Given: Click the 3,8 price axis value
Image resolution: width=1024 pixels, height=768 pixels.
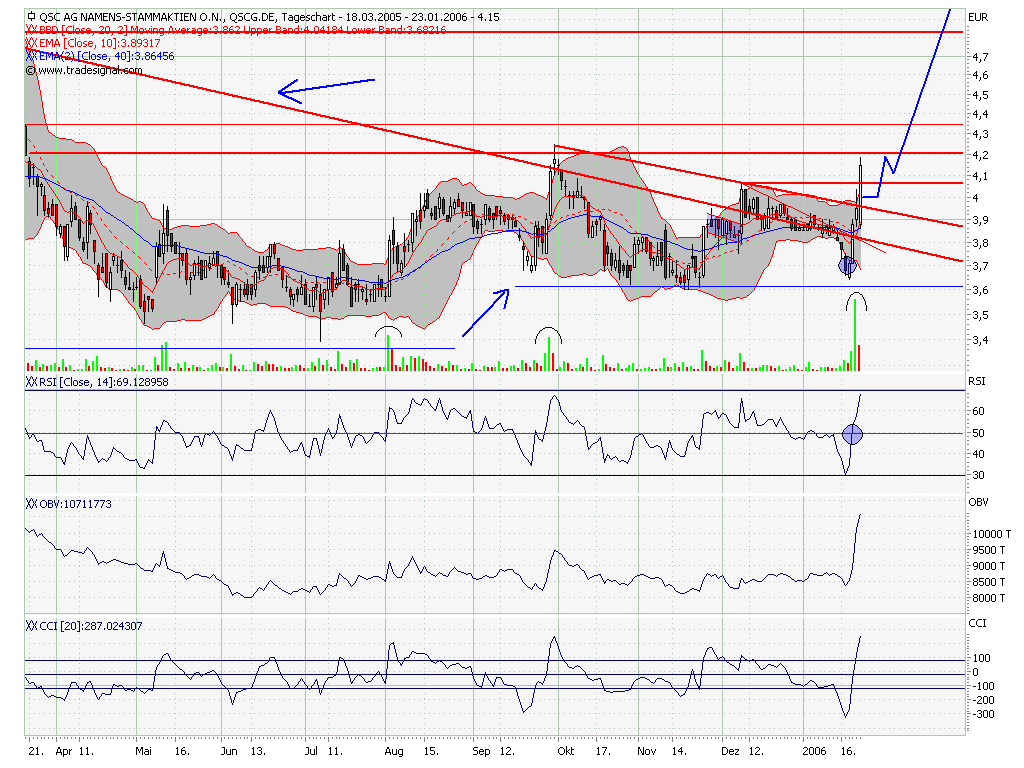Looking at the screenshot, I should (980, 244).
